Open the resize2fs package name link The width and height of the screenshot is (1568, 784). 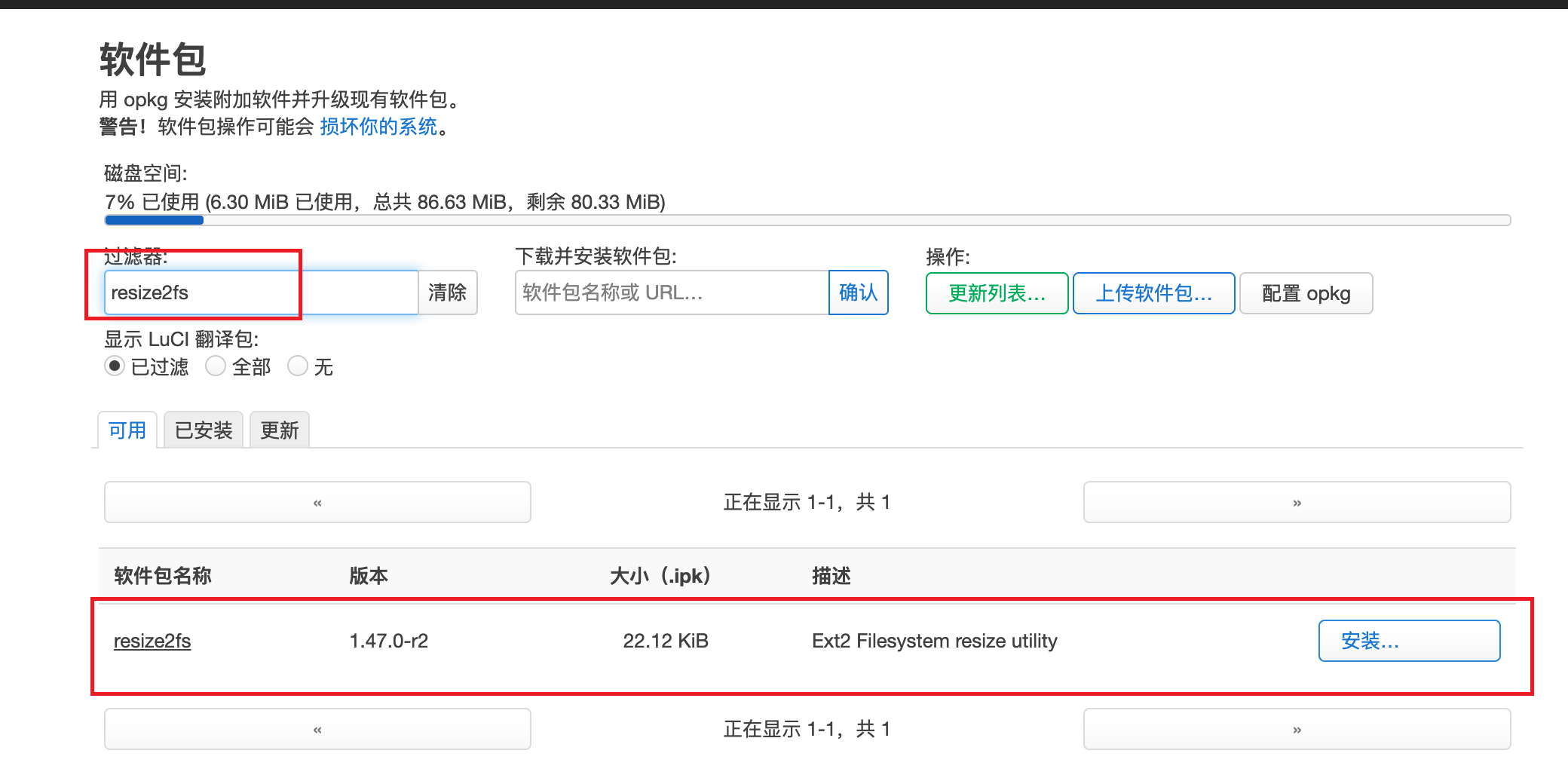[x=152, y=641]
